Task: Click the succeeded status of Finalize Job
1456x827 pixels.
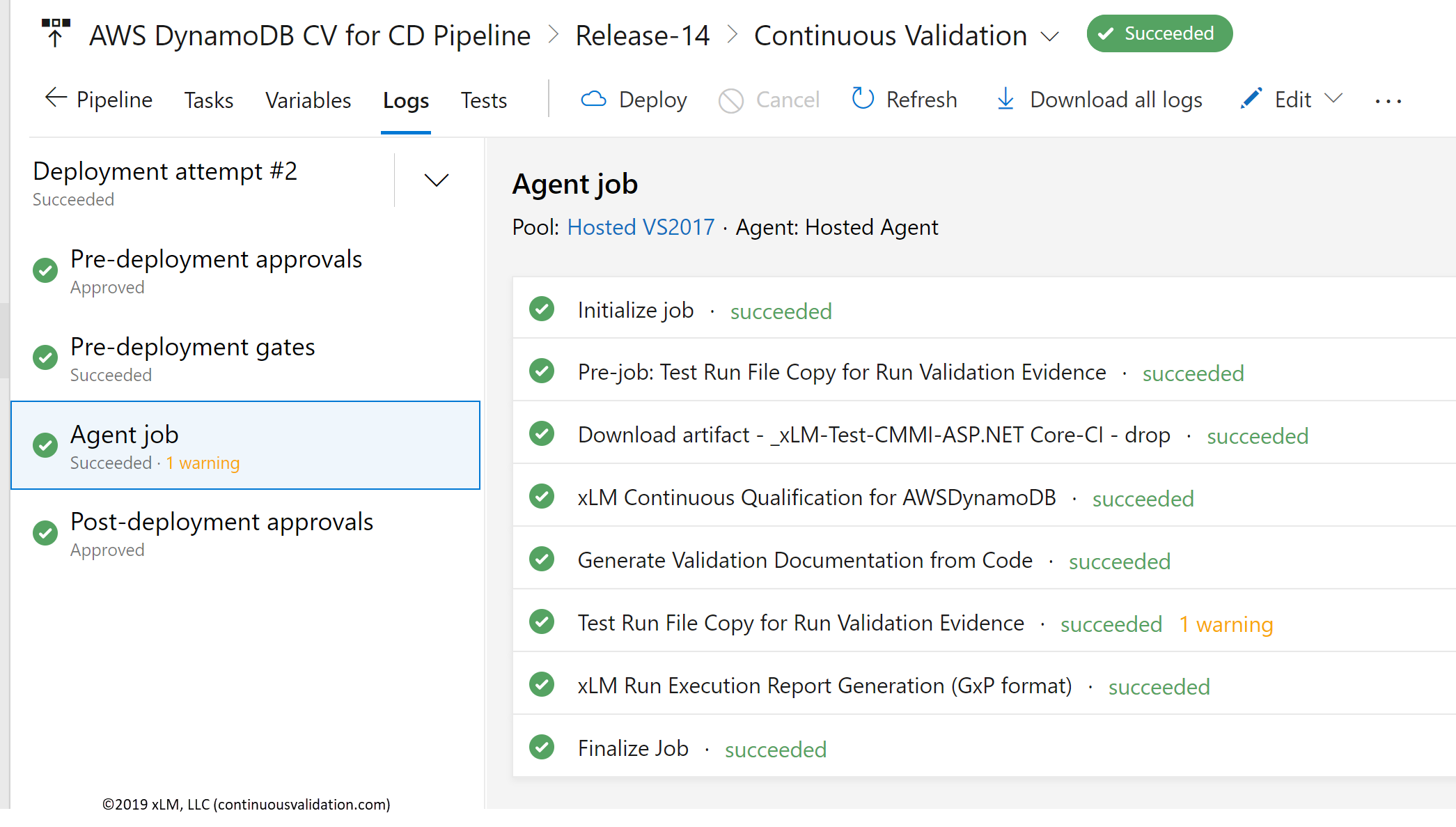Action: (776, 750)
